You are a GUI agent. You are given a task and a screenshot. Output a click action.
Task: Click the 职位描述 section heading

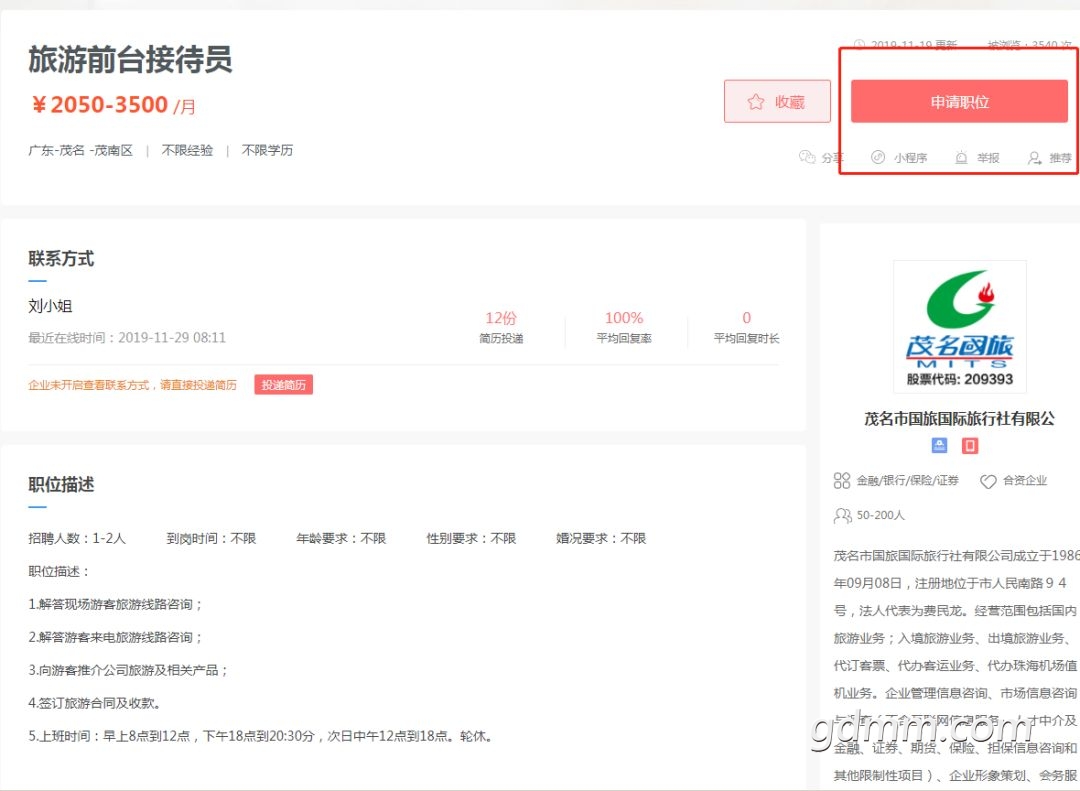(61, 485)
